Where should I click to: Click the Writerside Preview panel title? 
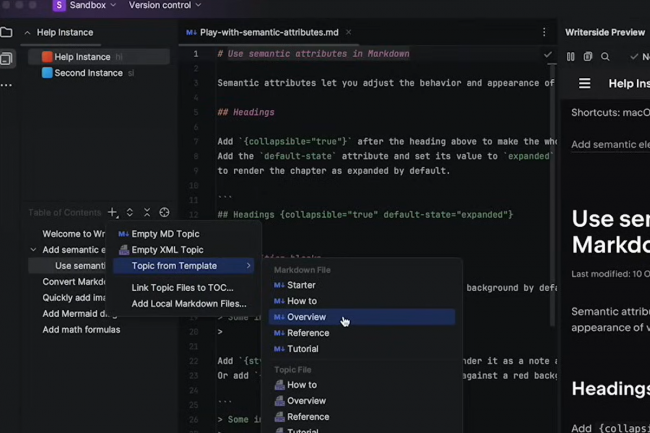pos(605,32)
